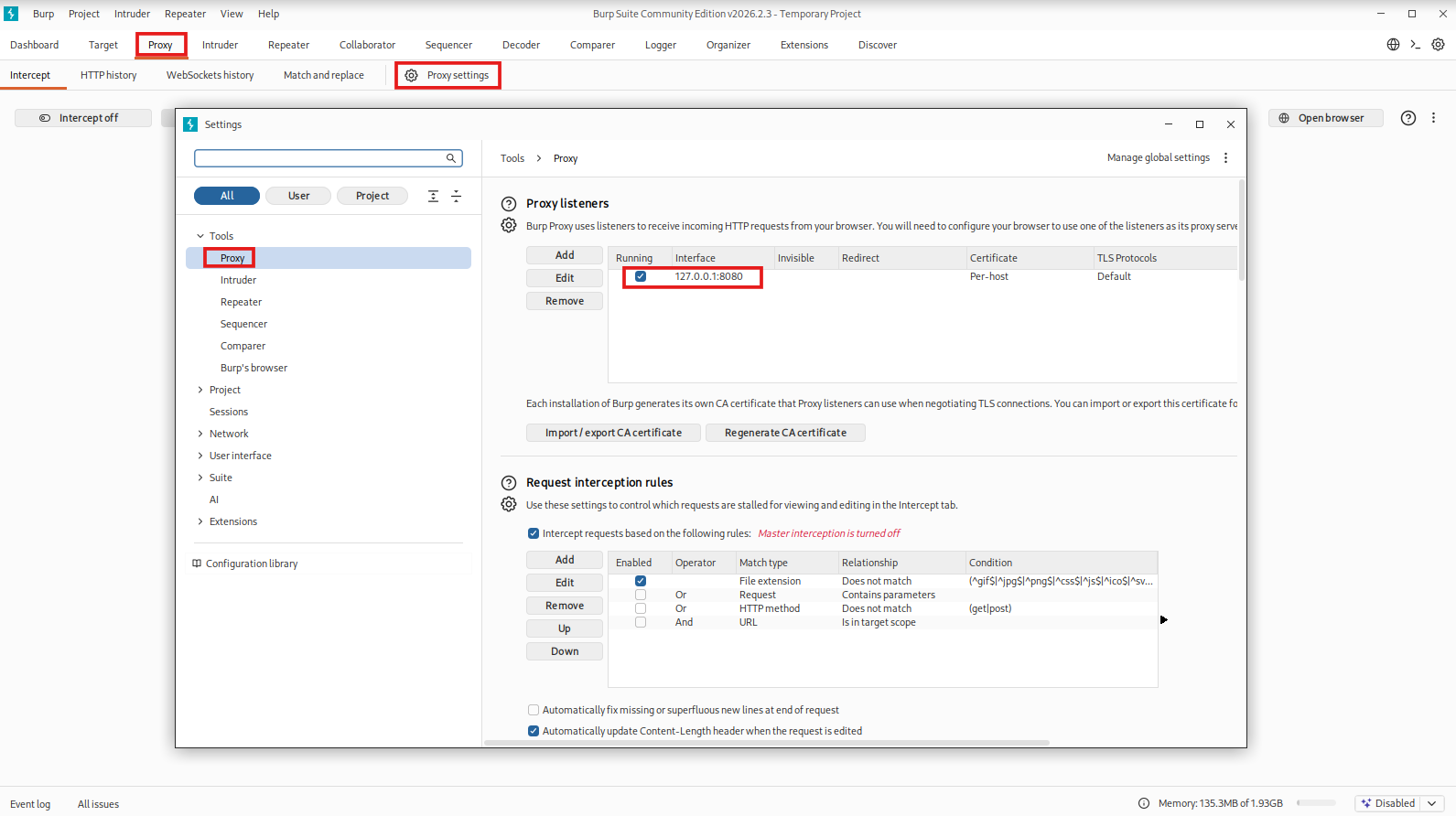Expand the User interface tree node
This screenshot has width=1456, height=816.
[200, 456]
